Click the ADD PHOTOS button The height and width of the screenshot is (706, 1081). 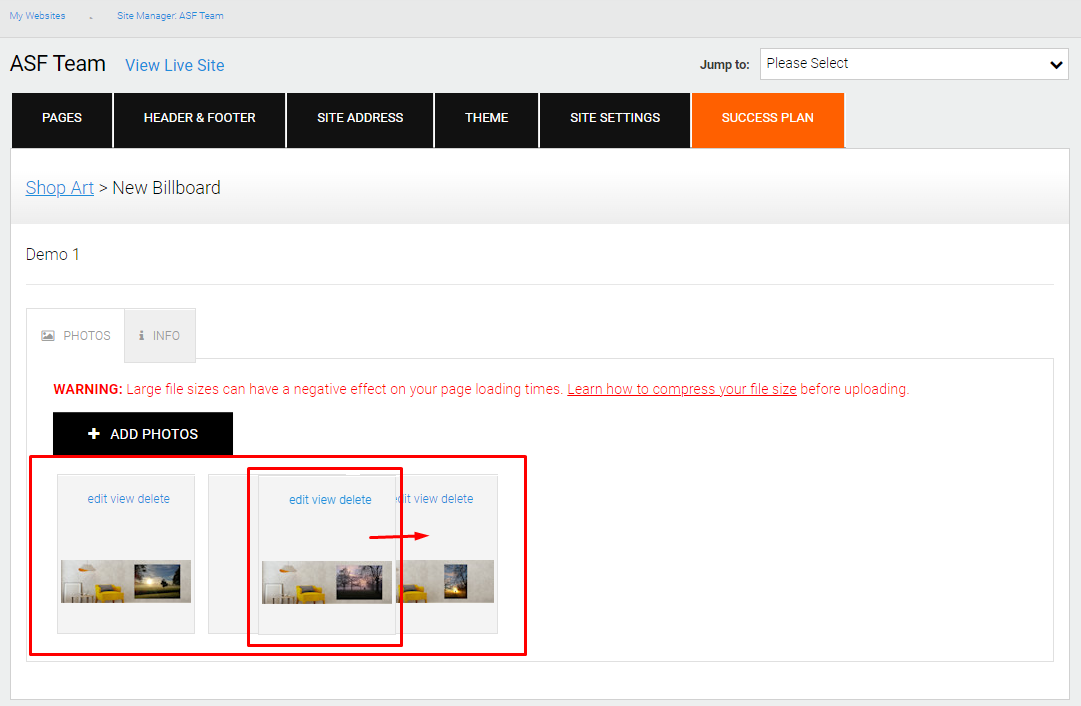pos(143,434)
